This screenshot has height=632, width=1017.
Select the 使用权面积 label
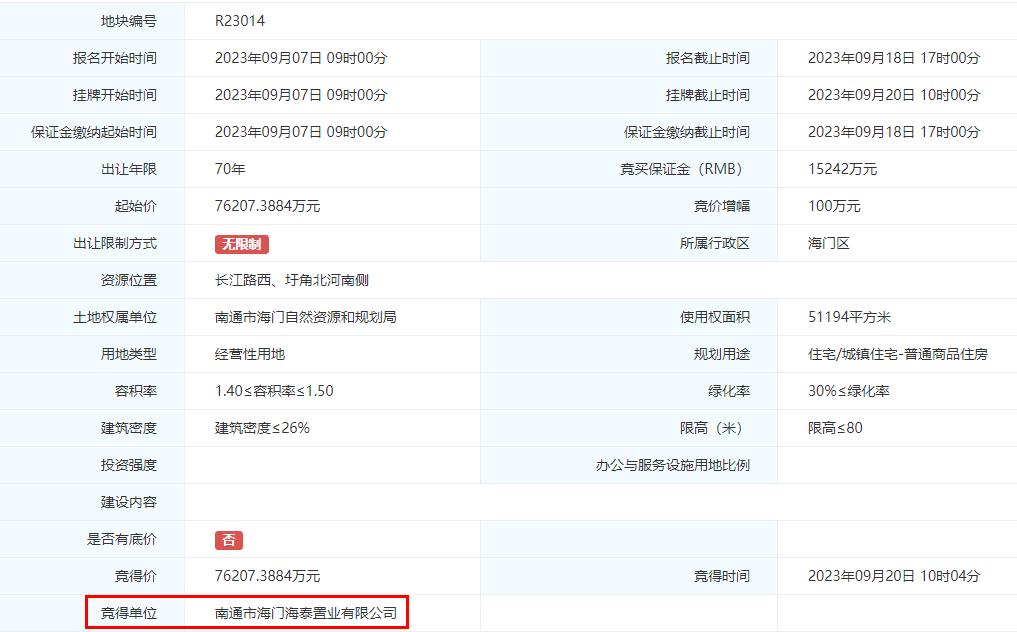pos(715,317)
